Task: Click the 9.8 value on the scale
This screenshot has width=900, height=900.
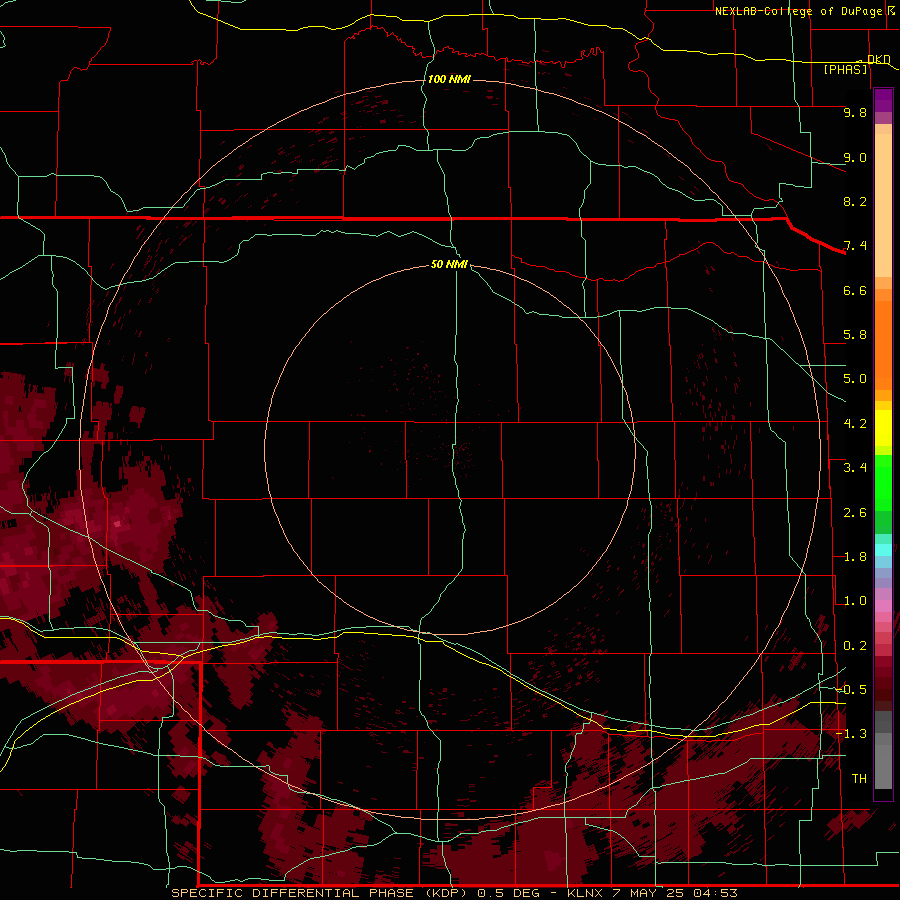Action: (855, 112)
